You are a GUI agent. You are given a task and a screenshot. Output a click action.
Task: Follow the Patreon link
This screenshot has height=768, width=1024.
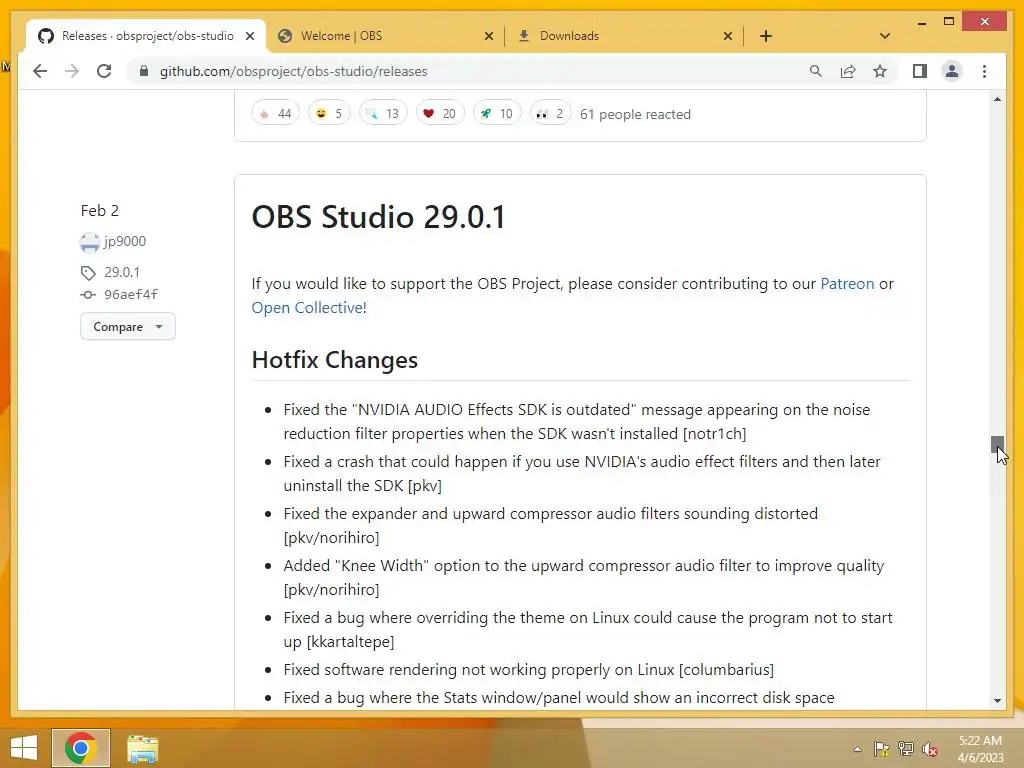pyautogui.click(x=847, y=283)
